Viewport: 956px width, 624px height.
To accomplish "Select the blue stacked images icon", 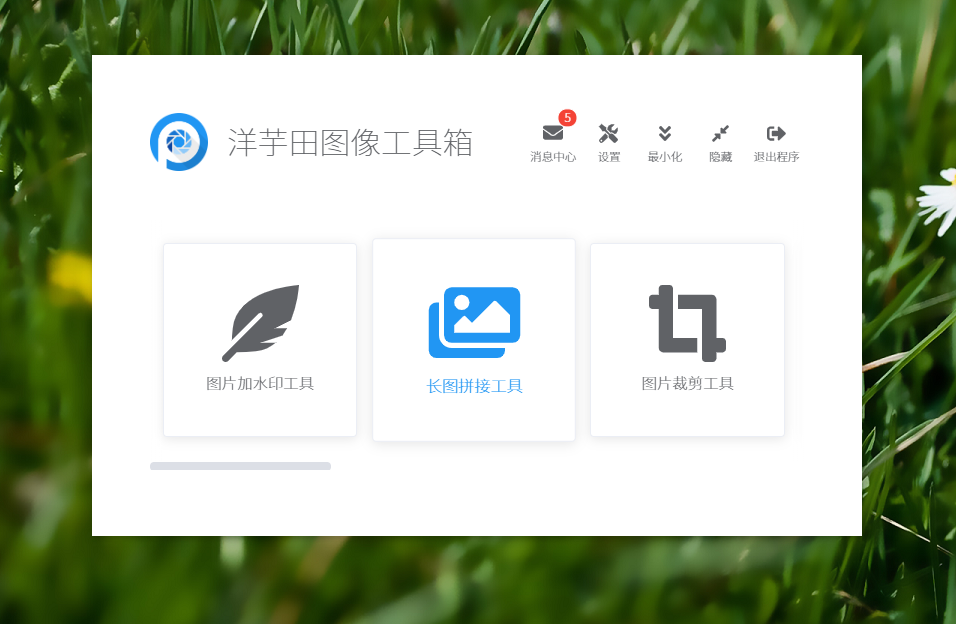I will 474,322.
